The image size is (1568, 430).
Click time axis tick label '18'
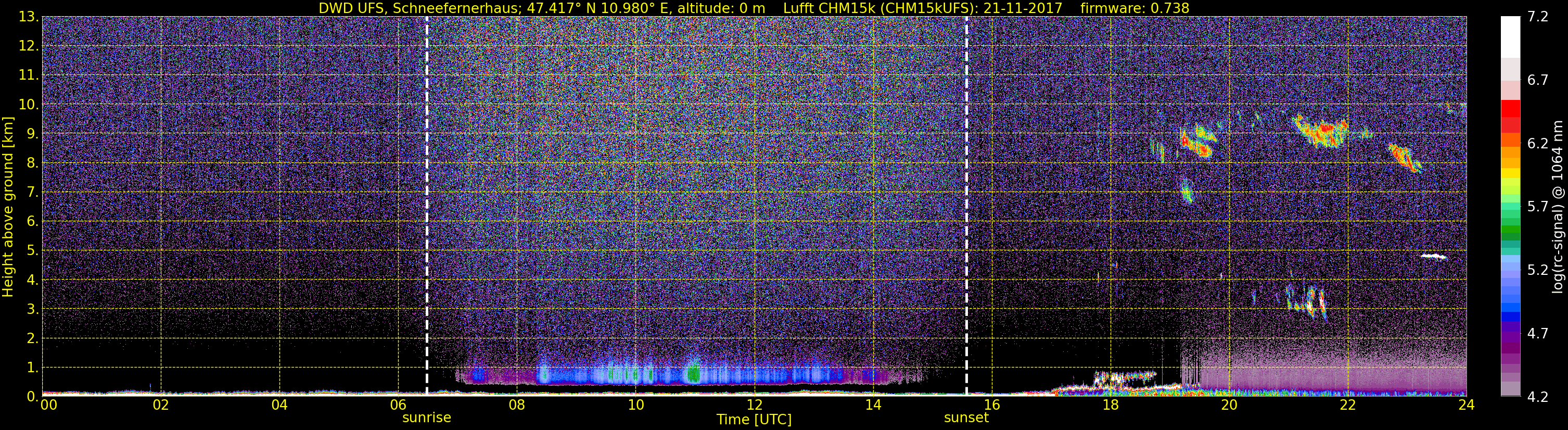1110,406
